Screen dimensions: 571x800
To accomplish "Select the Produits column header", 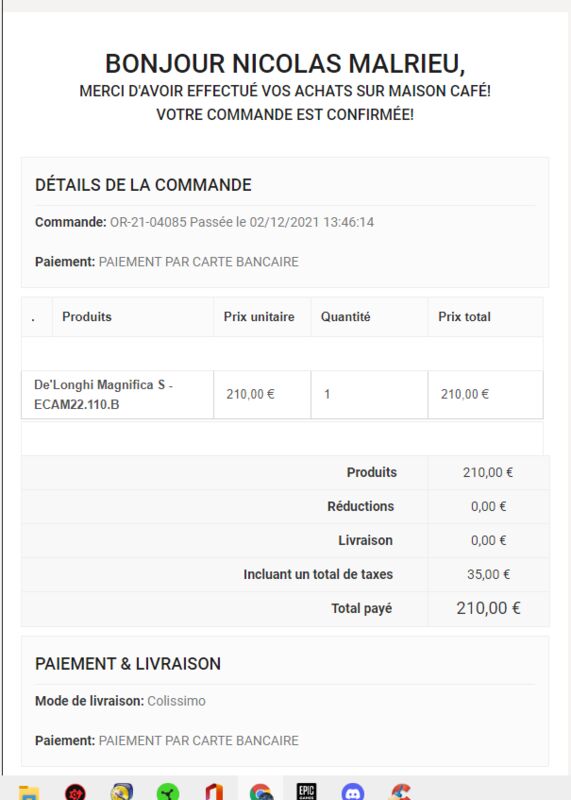I will [87, 316].
